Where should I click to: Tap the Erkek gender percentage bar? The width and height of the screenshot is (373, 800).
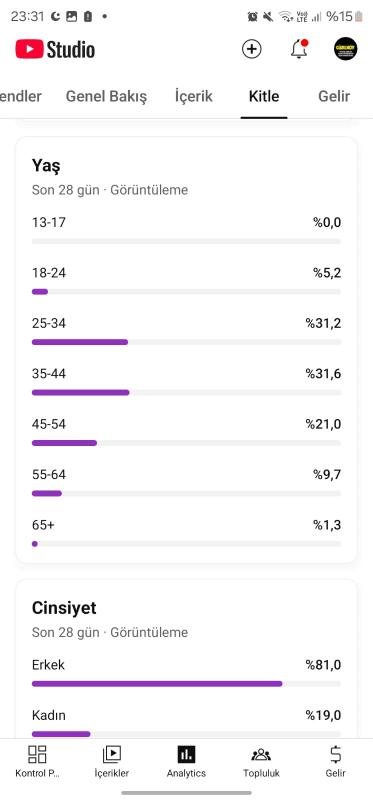pos(186,684)
